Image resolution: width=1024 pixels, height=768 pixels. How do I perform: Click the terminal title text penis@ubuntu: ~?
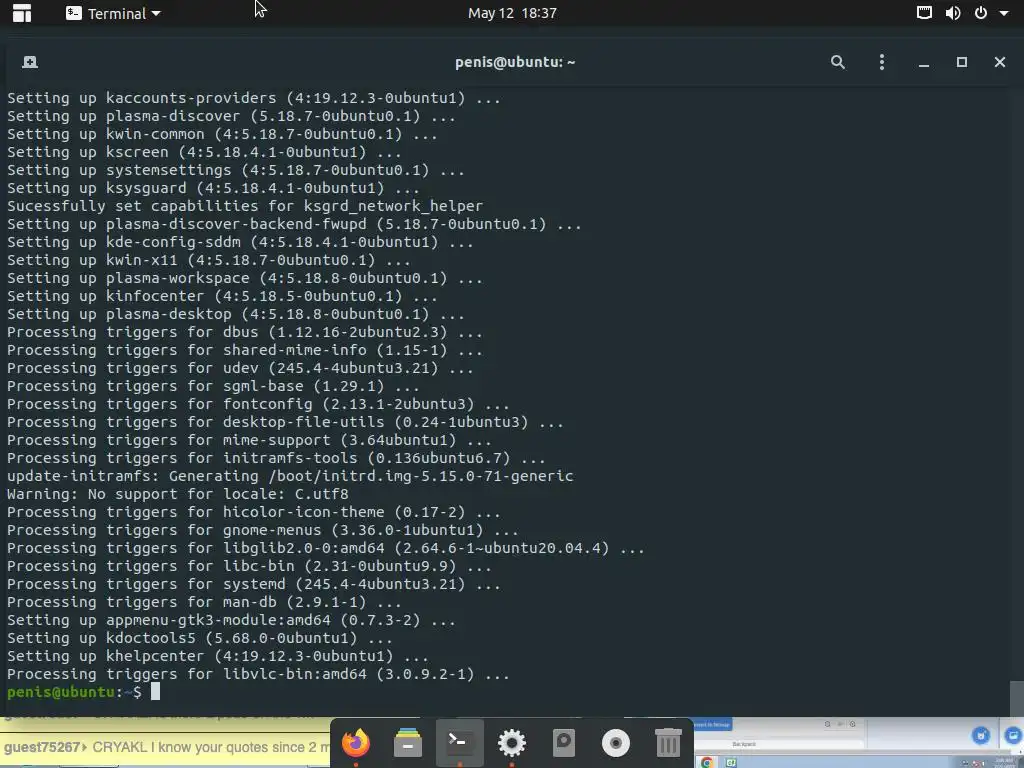coord(515,62)
